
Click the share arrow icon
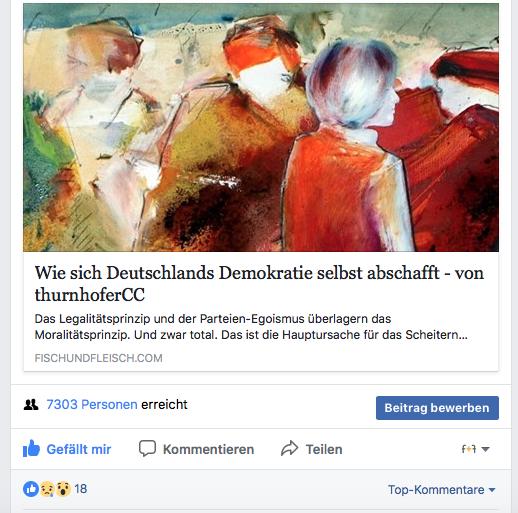pos(289,448)
